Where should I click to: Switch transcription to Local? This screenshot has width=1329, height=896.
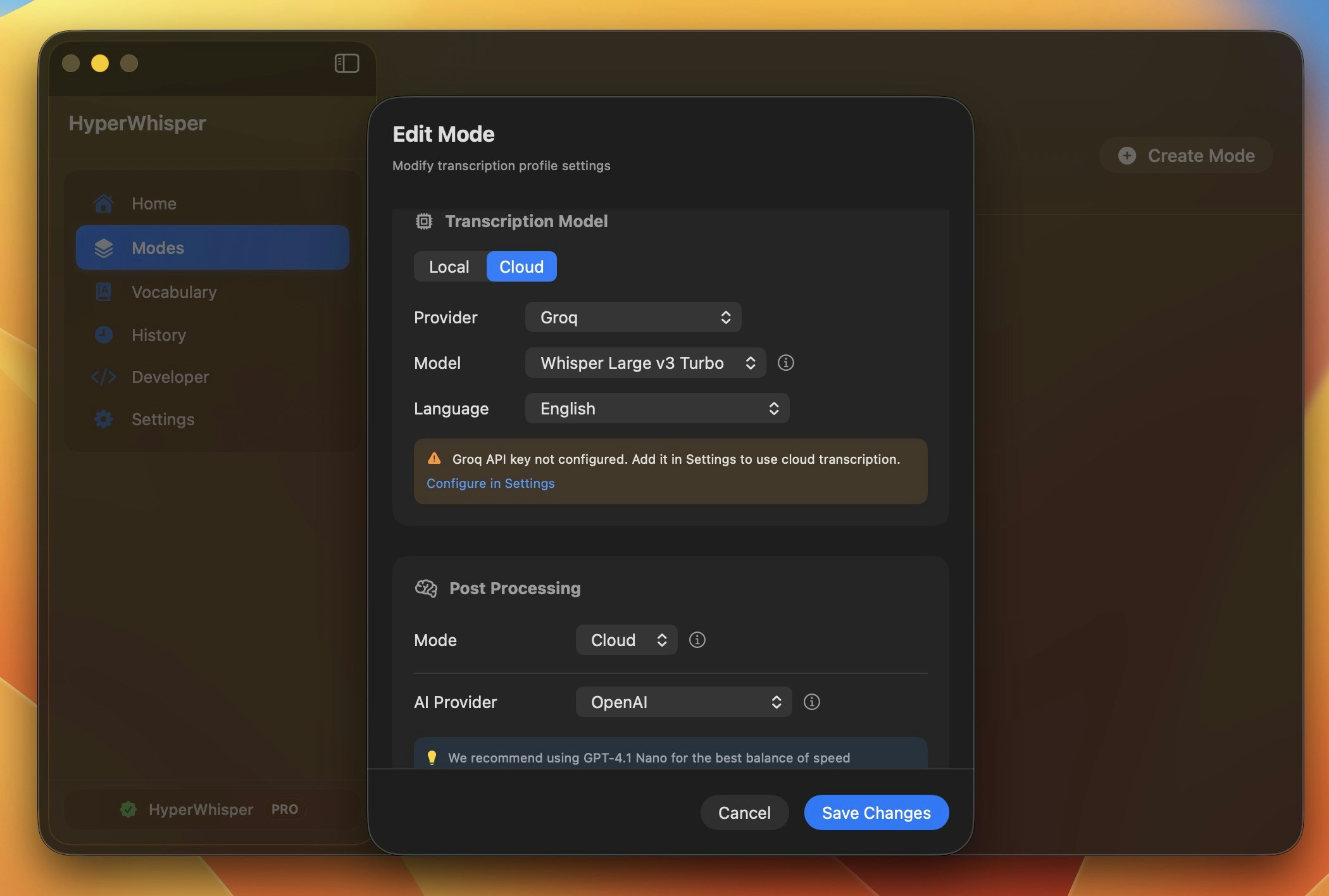[x=449, y=266]
